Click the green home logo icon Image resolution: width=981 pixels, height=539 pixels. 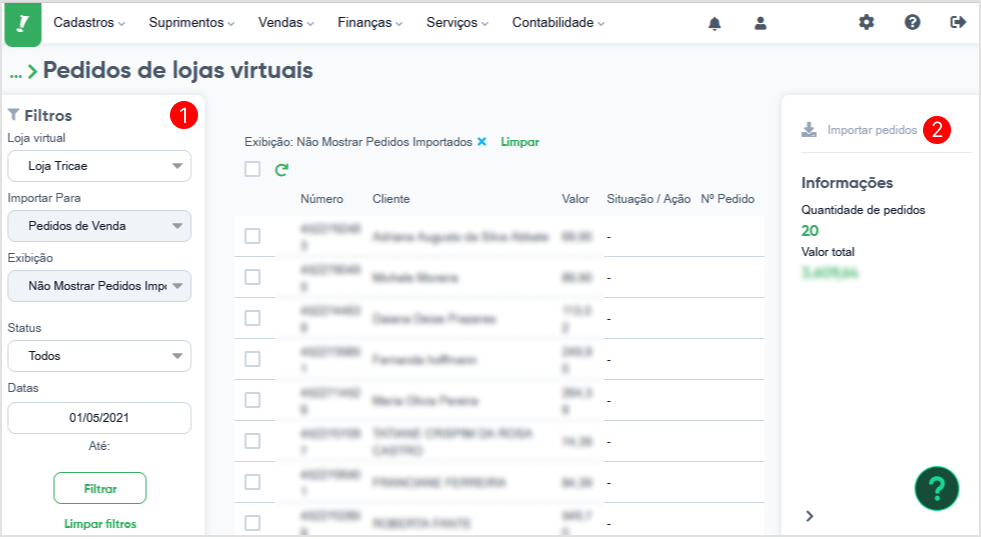pyautogui.click(x=23, y=24)
